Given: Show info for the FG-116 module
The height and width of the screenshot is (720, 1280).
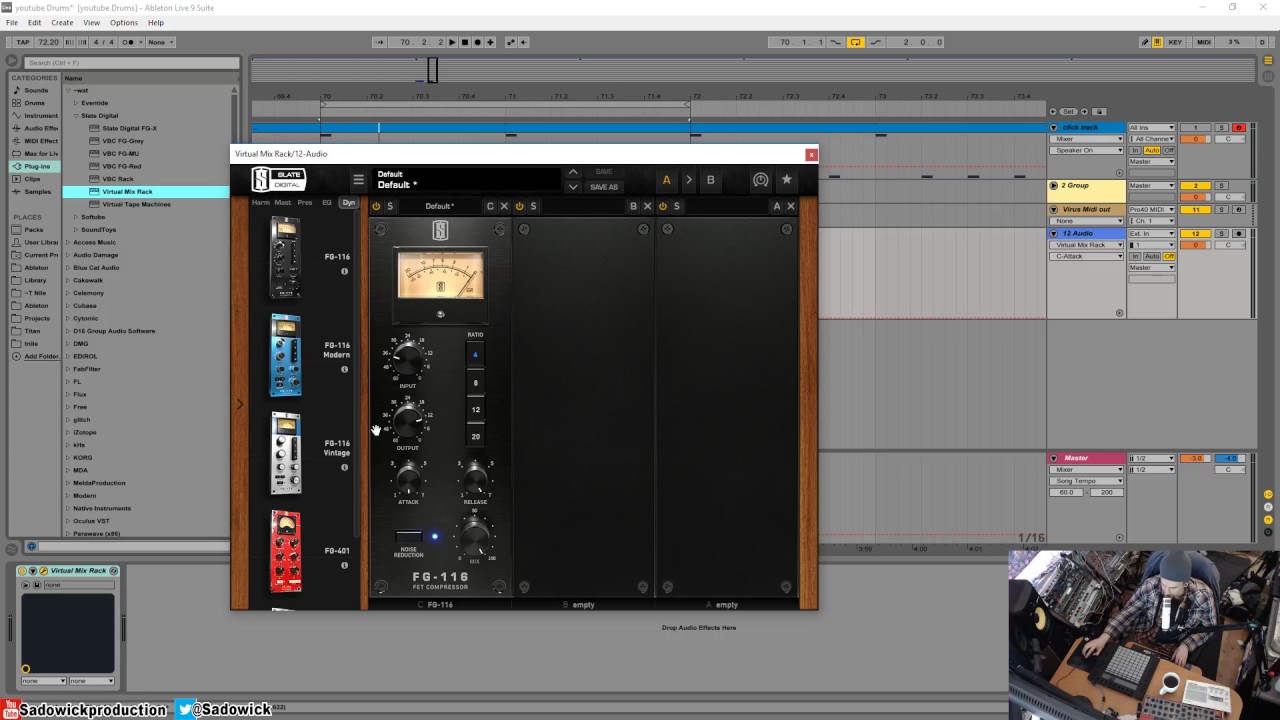Looking at the screenshot, I should point(345,271).
